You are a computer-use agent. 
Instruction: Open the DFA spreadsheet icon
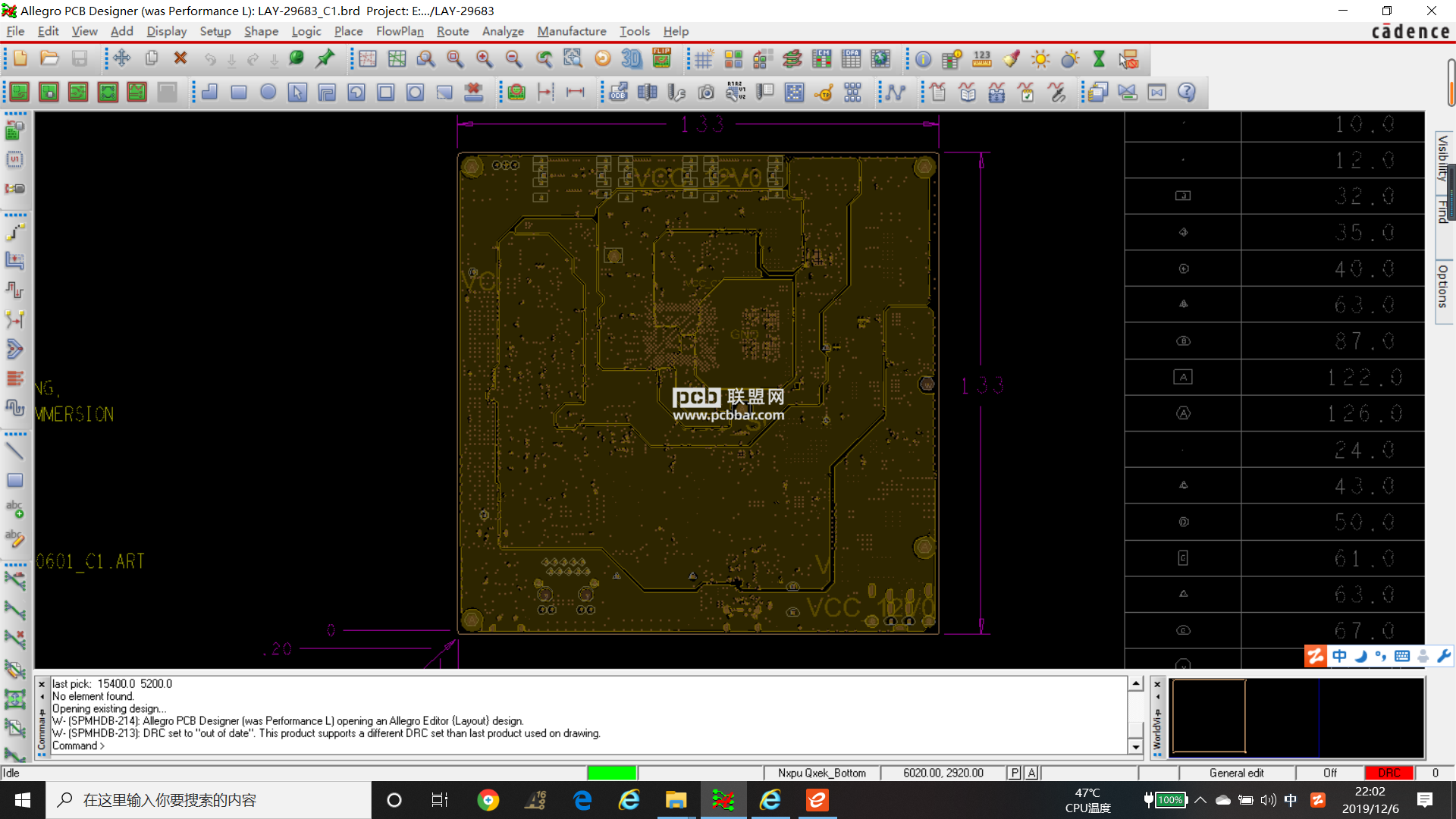point(852,58)
